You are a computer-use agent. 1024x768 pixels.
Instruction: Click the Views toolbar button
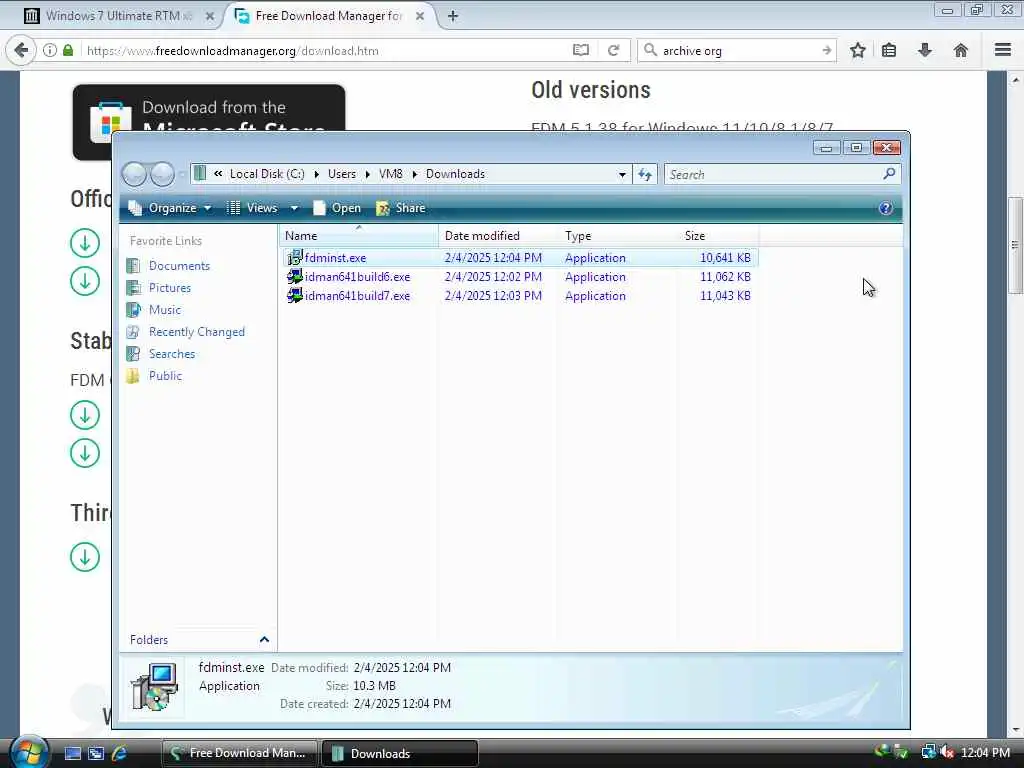pyautogui.click(x=252, y=208)
